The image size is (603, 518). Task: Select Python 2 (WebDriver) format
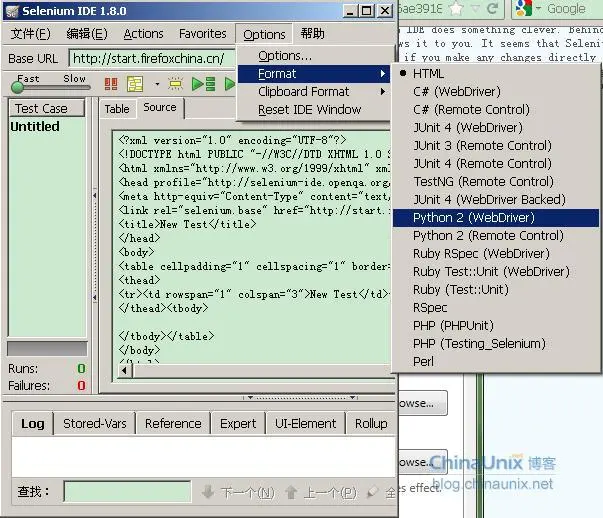click(496, 218)
